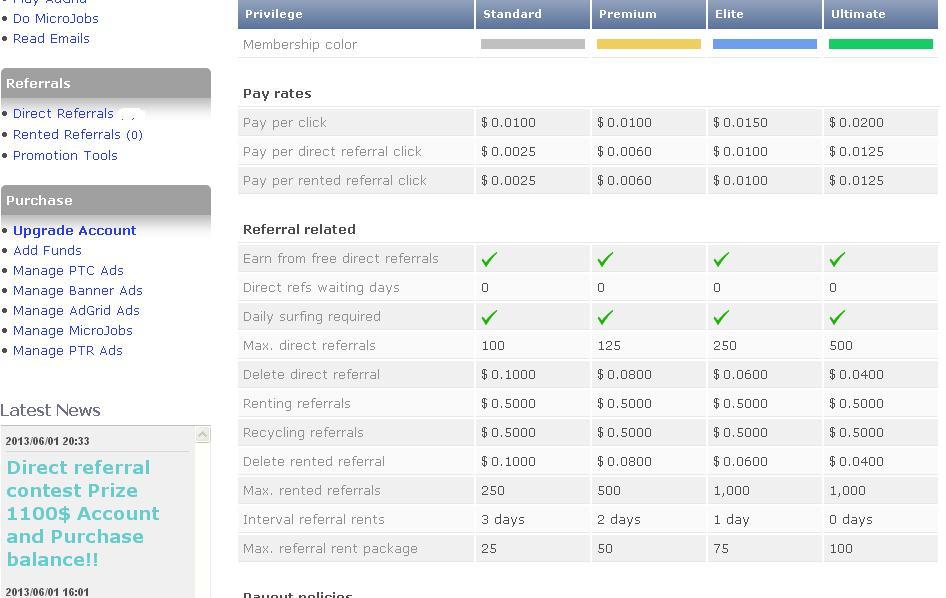The width and height of the screenshot is (946, 598).
Task: Click Ultimate checkmark for Earn from free direct referrals
Action: (837, 259)
